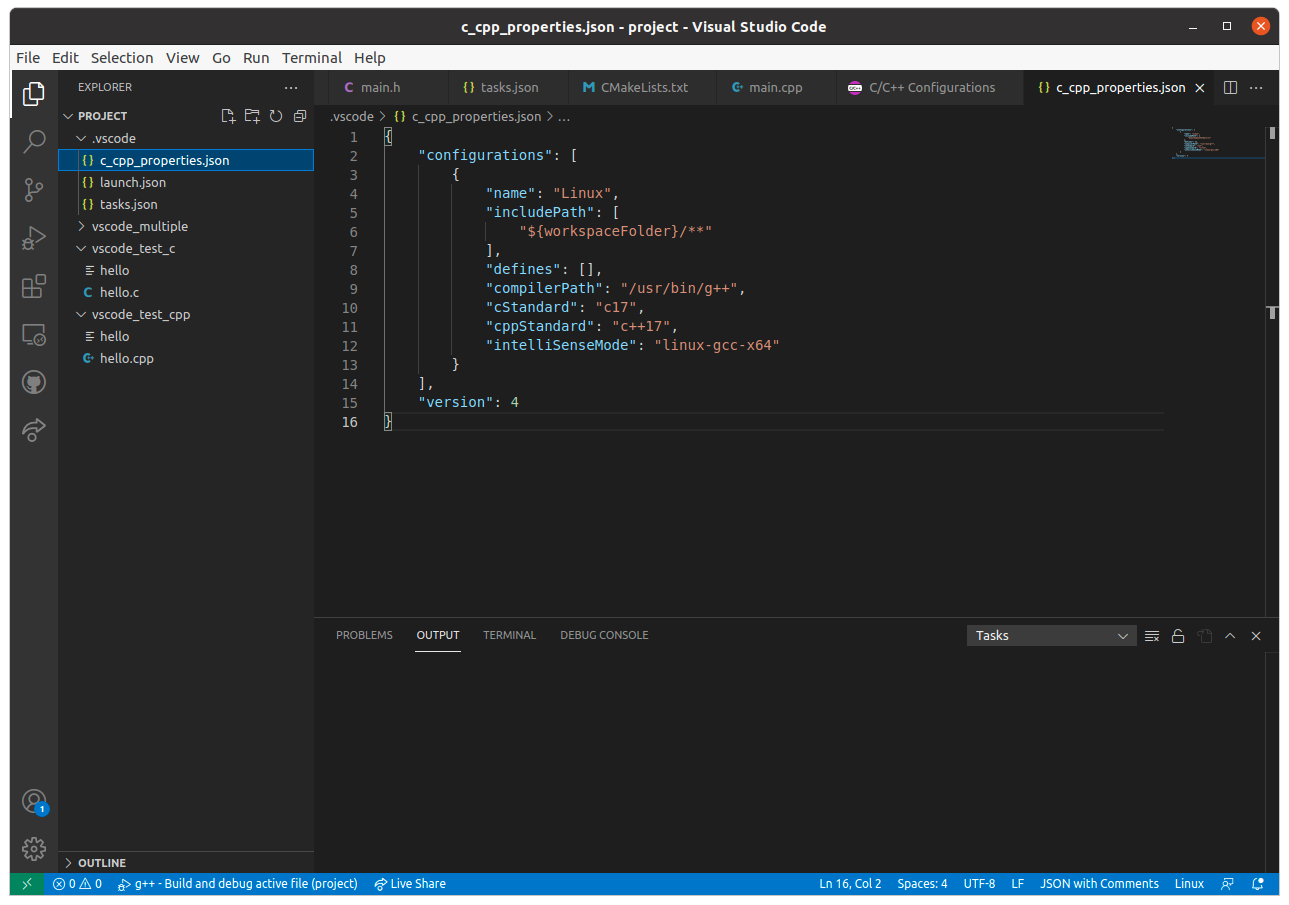1289x905 pixels.
Task: Show the PROBLEMS panel tab
Action: tap(364, 635)
